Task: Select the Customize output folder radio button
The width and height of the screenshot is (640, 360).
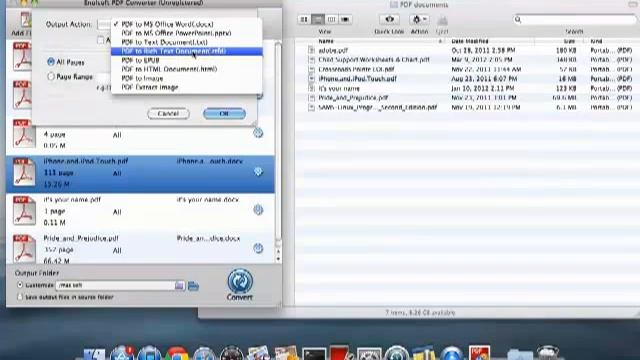Action: click(20, 285)
